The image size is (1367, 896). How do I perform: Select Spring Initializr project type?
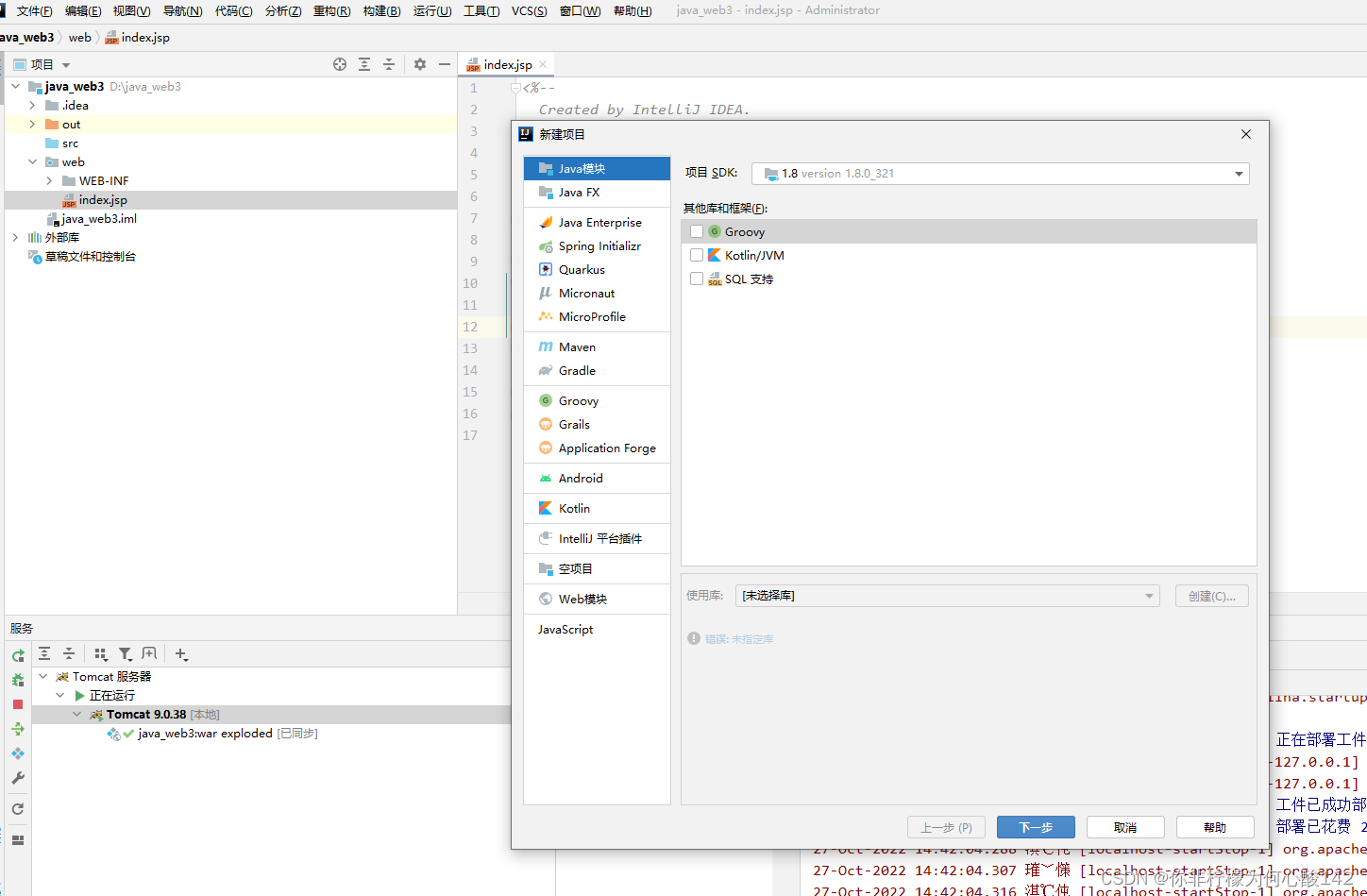597,246
